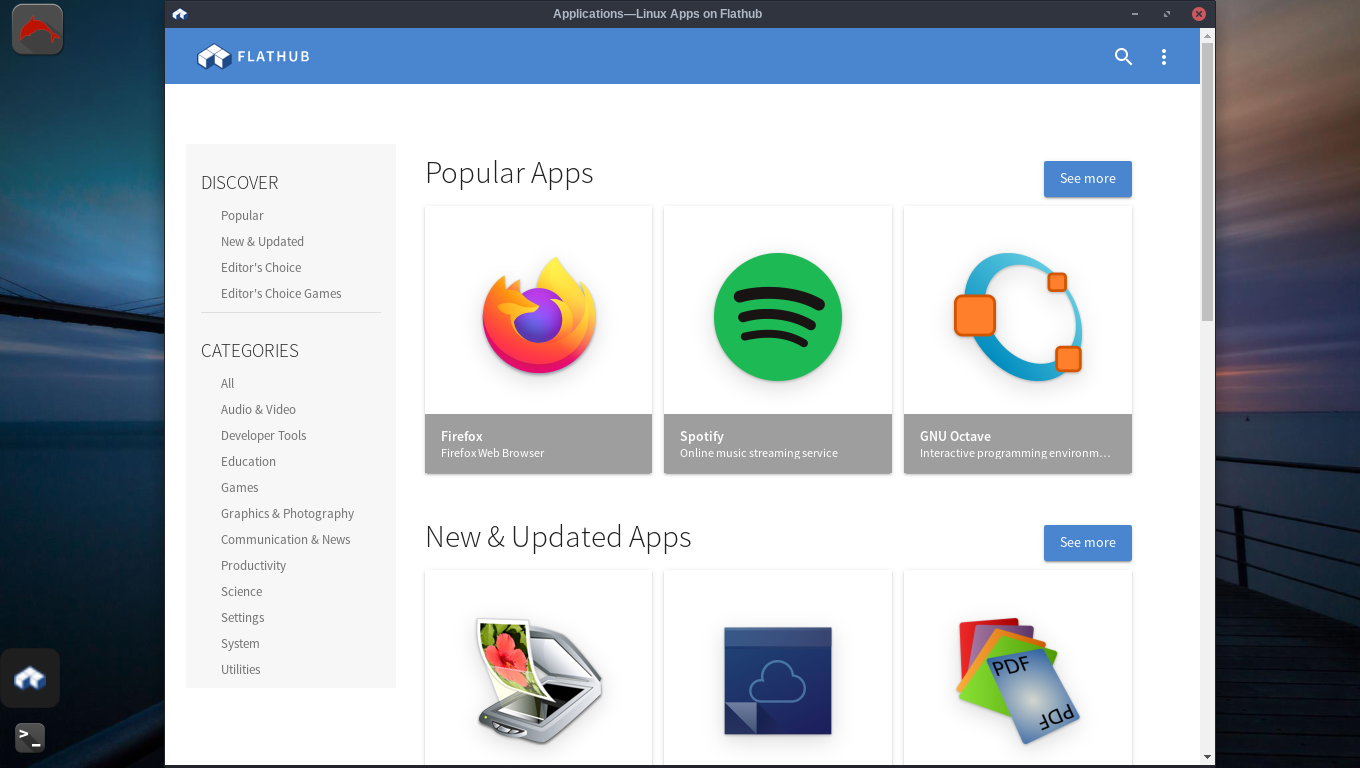Open the colorful PDF pages app icon
Screen dimensions: 1360x768
pos(1018,681)
